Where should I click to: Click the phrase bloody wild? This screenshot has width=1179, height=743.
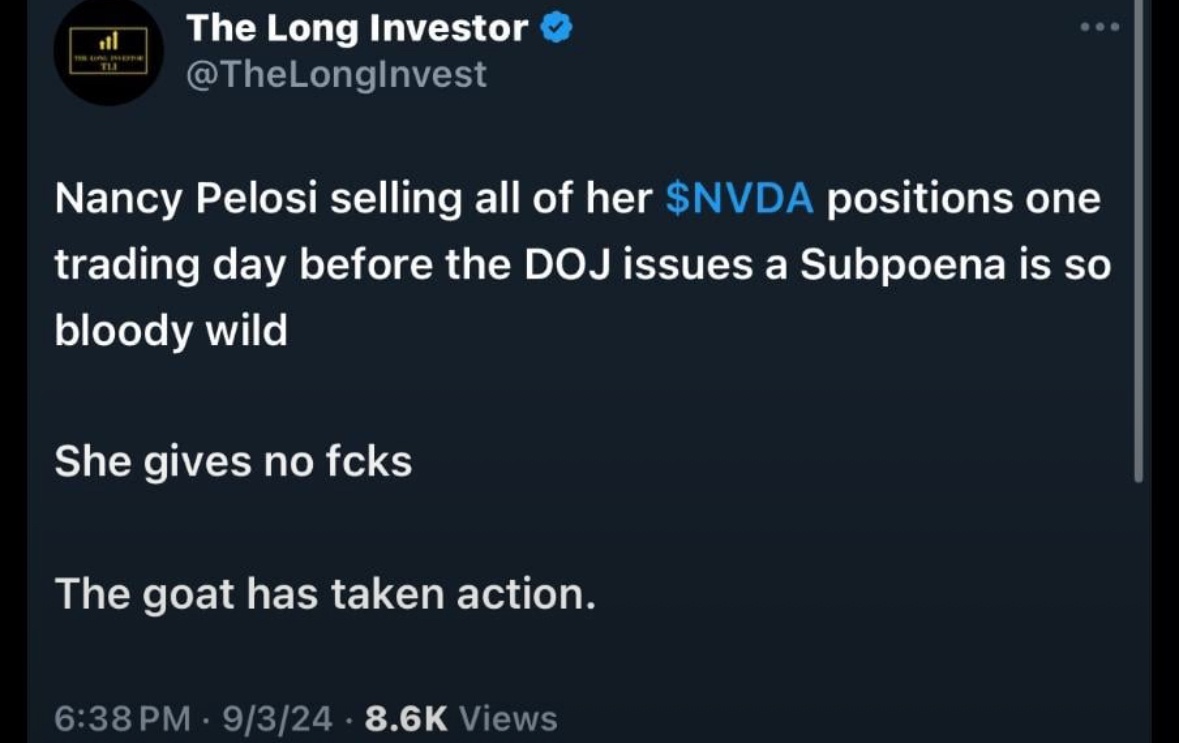click(171, 331)
